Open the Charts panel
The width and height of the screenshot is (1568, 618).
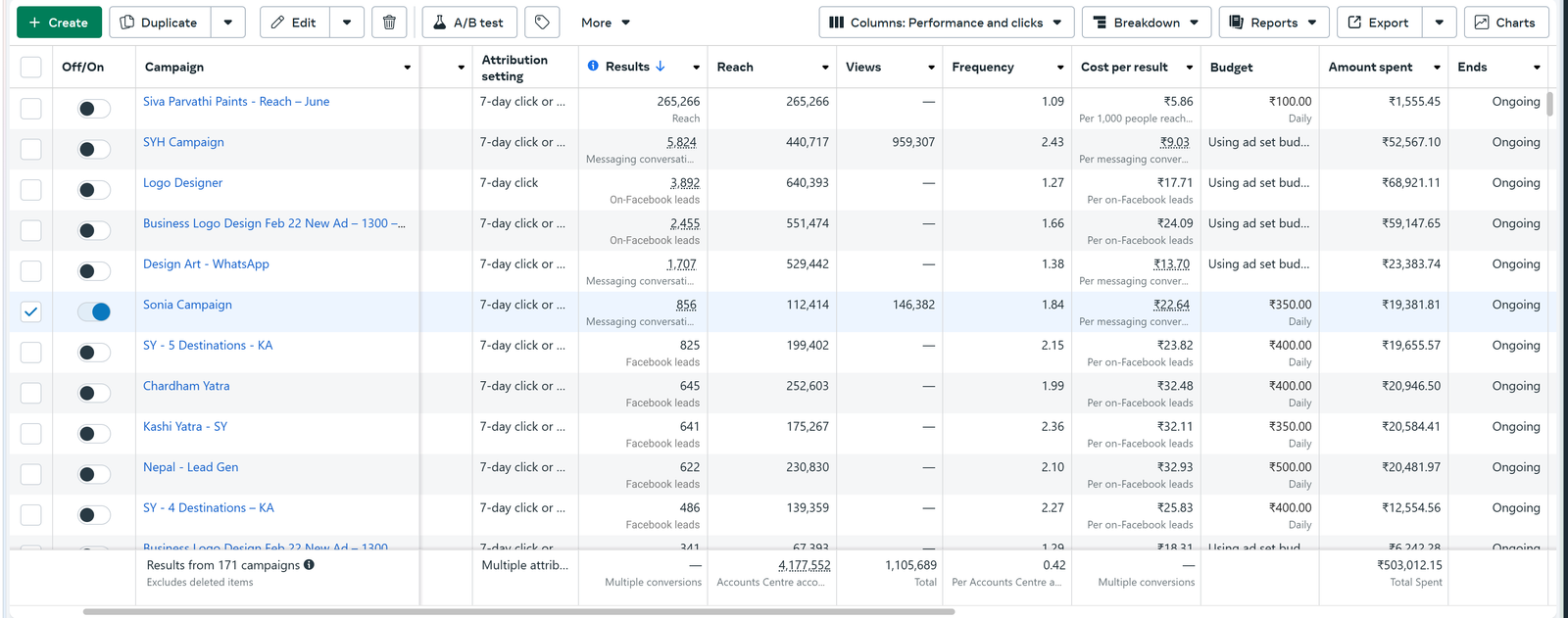click(1505, 23)
